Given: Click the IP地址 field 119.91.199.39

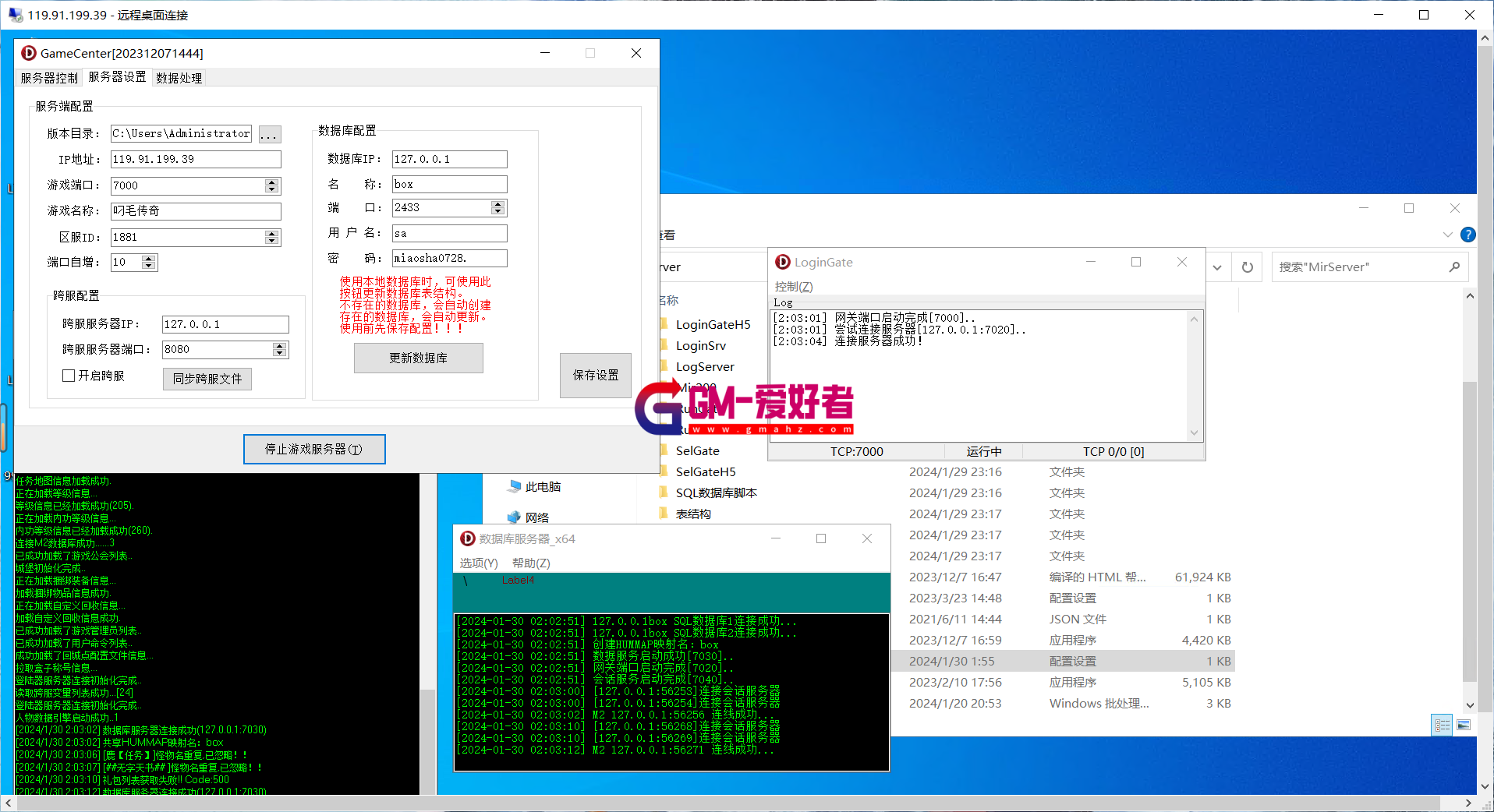Looking at the screenshot, I should (196, 159).
